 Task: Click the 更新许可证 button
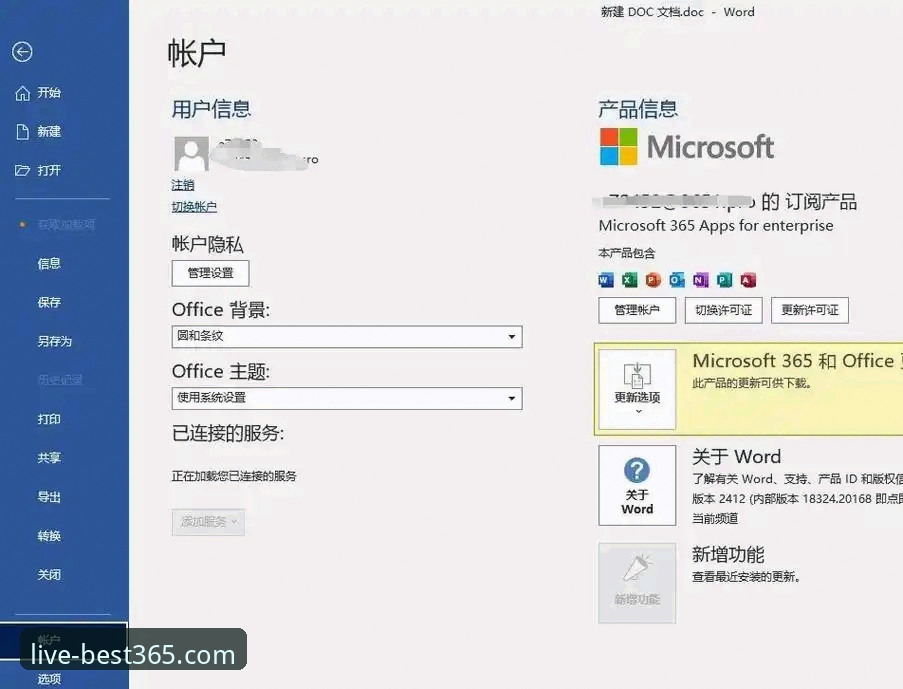pyautogui.click(x=810, y=311)
